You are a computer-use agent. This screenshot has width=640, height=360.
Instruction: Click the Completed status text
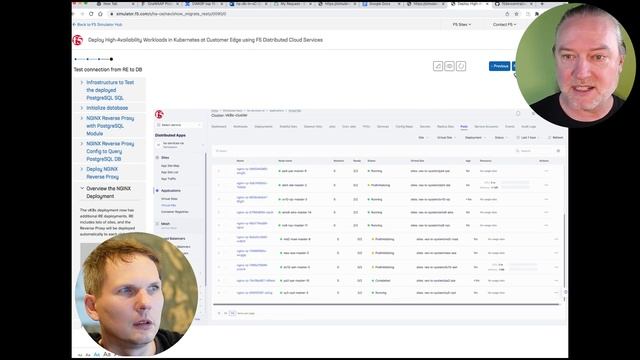click(x=382, y=281)
